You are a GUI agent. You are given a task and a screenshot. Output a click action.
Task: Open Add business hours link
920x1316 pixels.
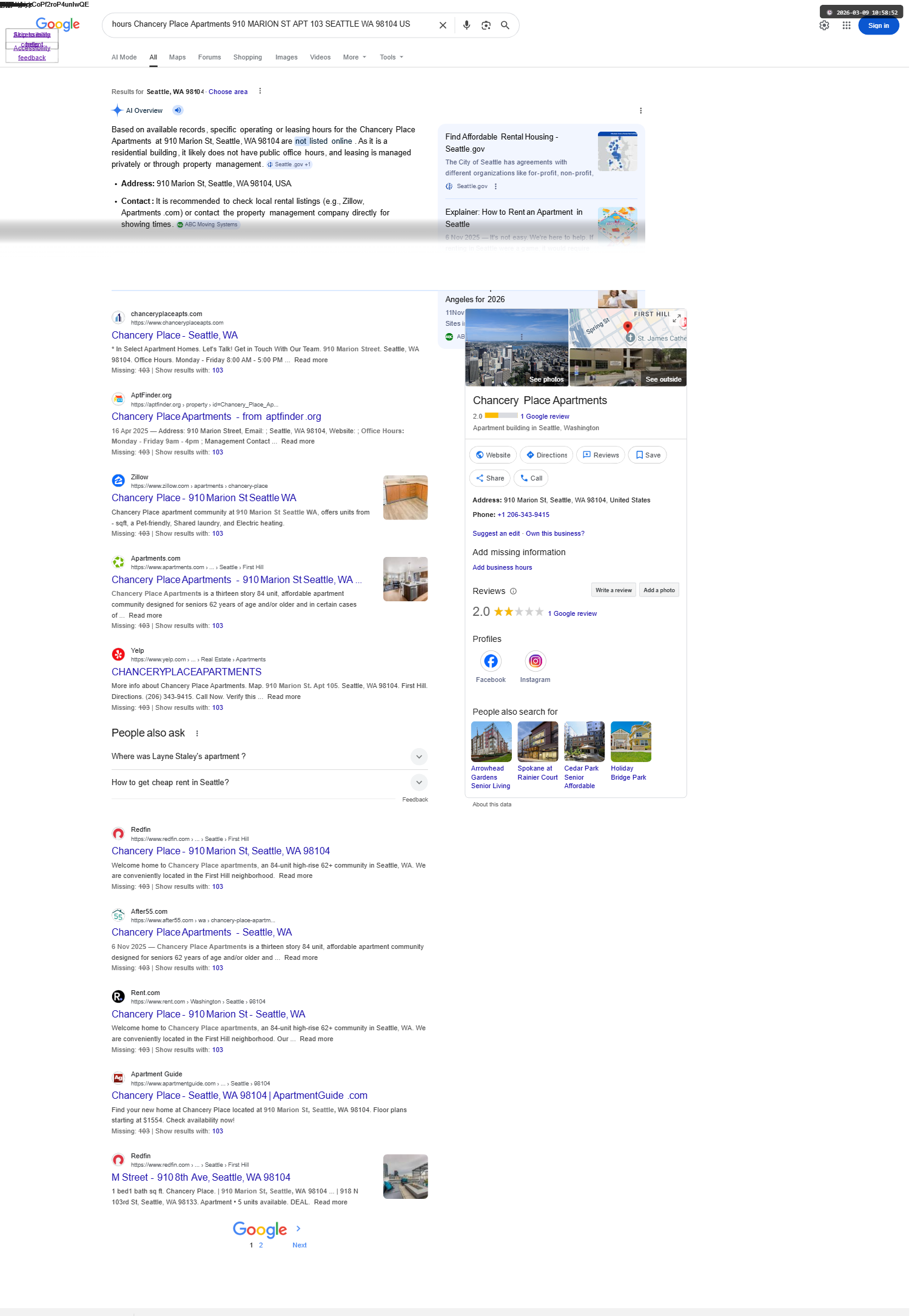tap(502, 567)
